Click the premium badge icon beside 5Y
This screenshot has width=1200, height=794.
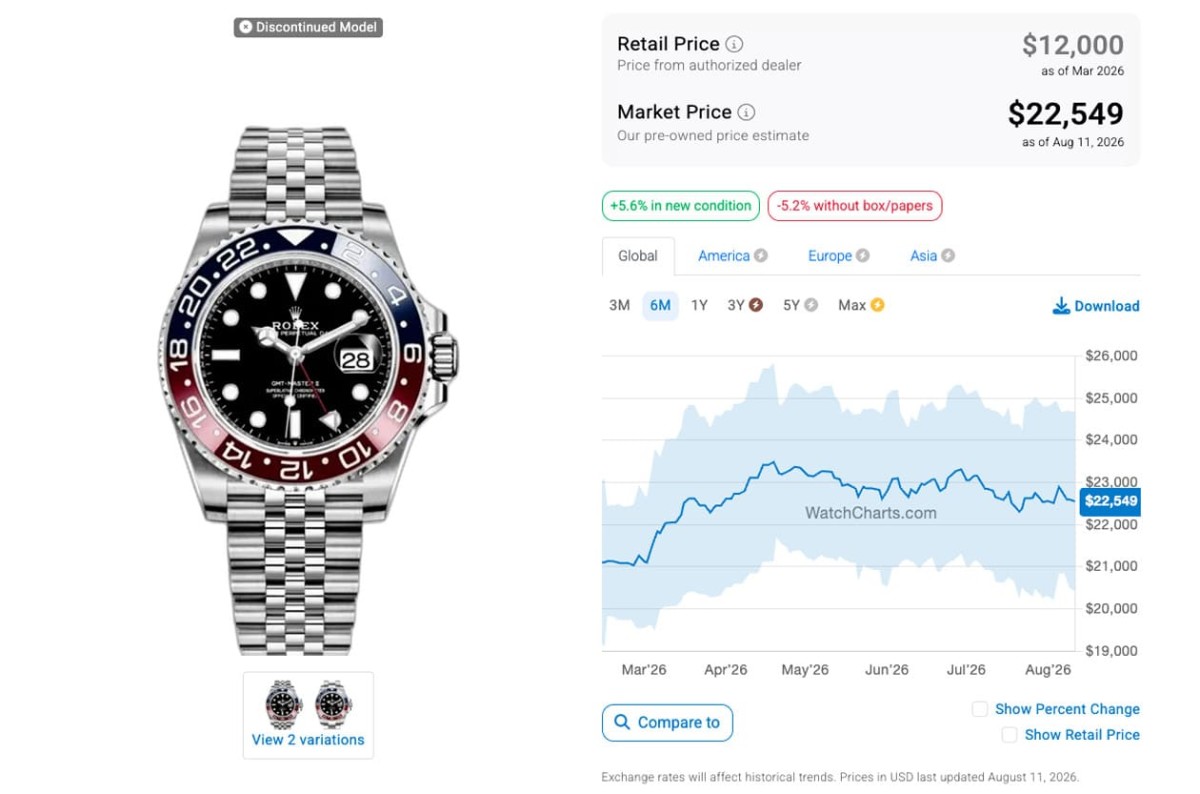[x=812, y=305]
